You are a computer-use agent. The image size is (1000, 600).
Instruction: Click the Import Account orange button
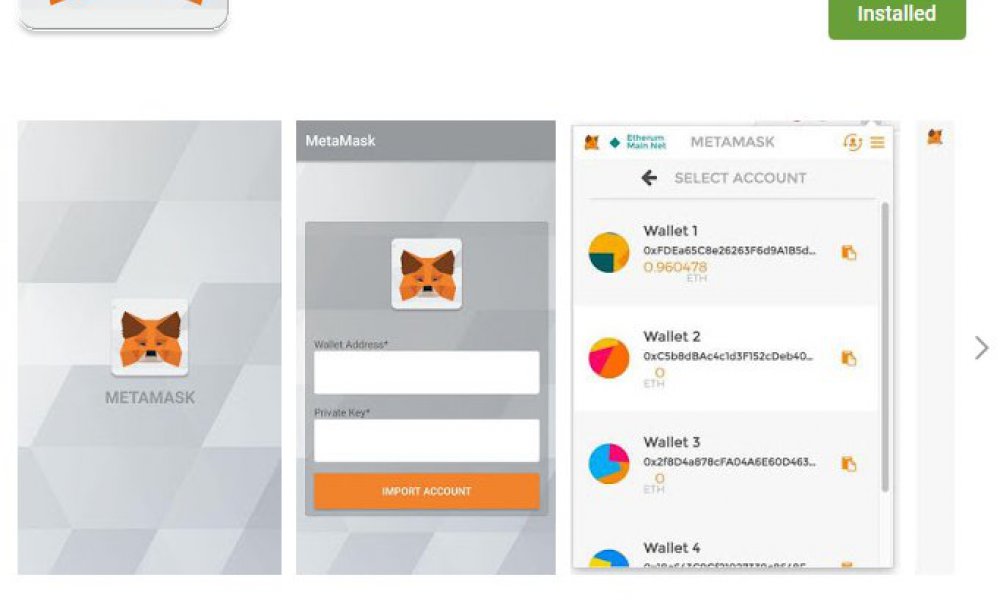click(427, 491)
